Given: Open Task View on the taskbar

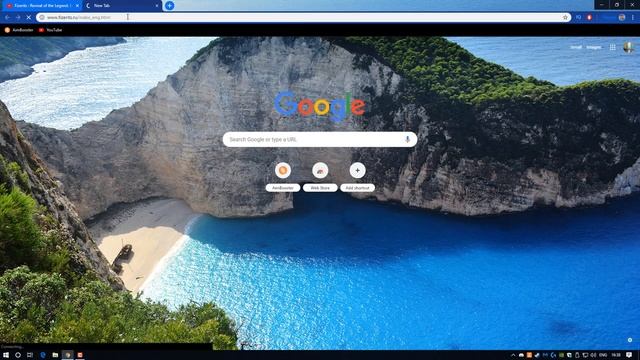Looking at the screenshot, I should [x=30, y=355].
